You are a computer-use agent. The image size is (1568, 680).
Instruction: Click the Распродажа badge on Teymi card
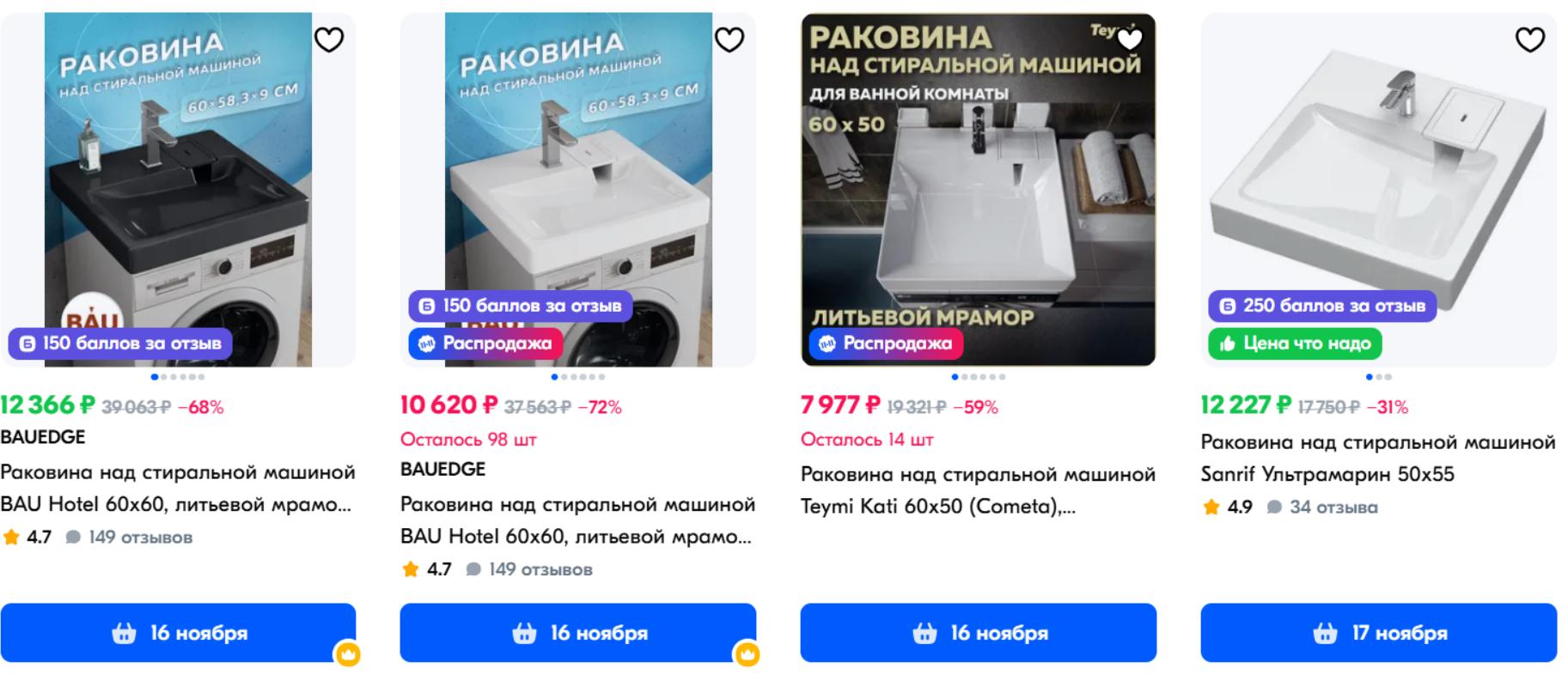coord(886,343)
